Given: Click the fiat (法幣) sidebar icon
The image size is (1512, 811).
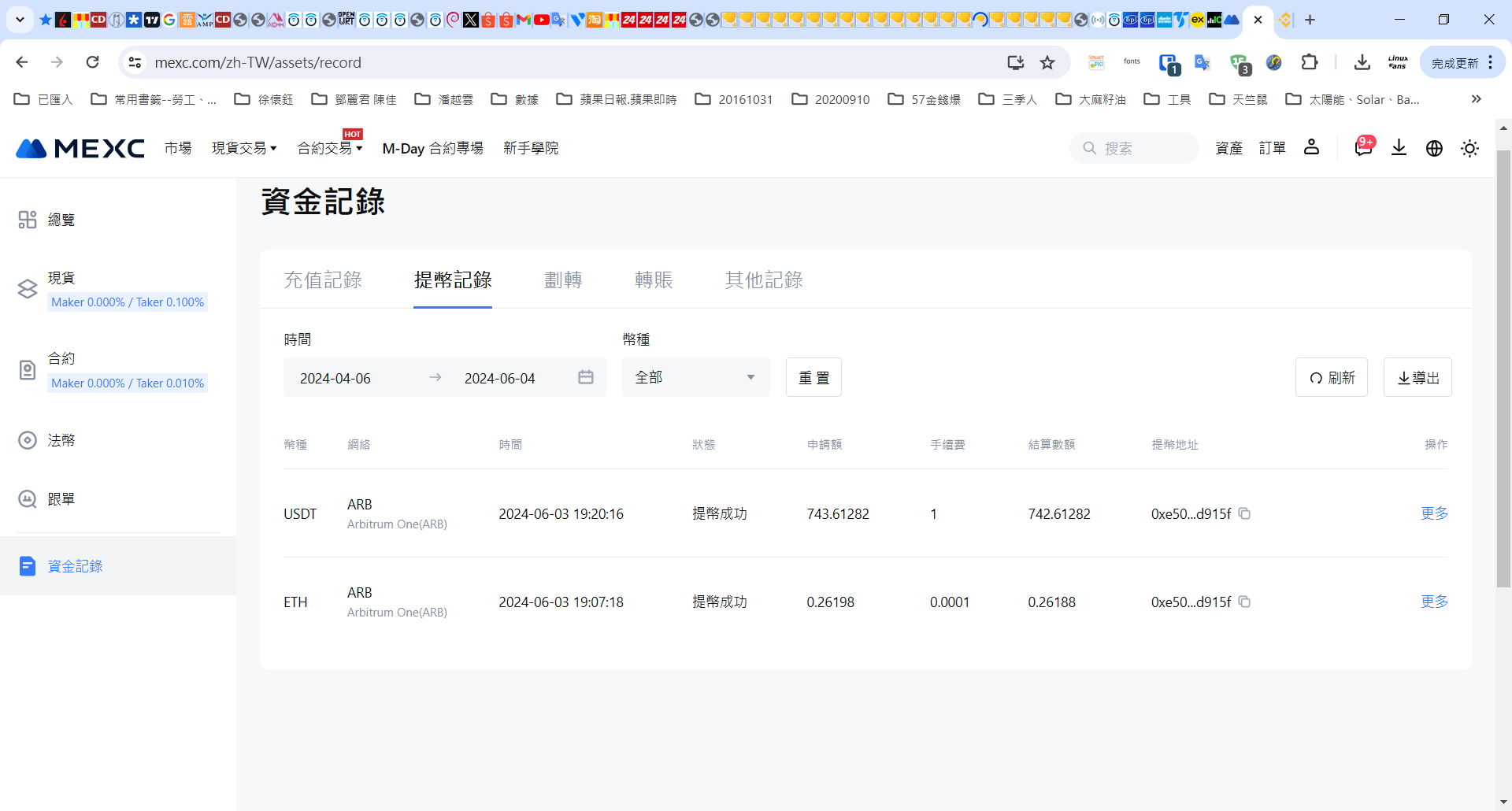Looking at the screenshot, I should coord(28,440).
